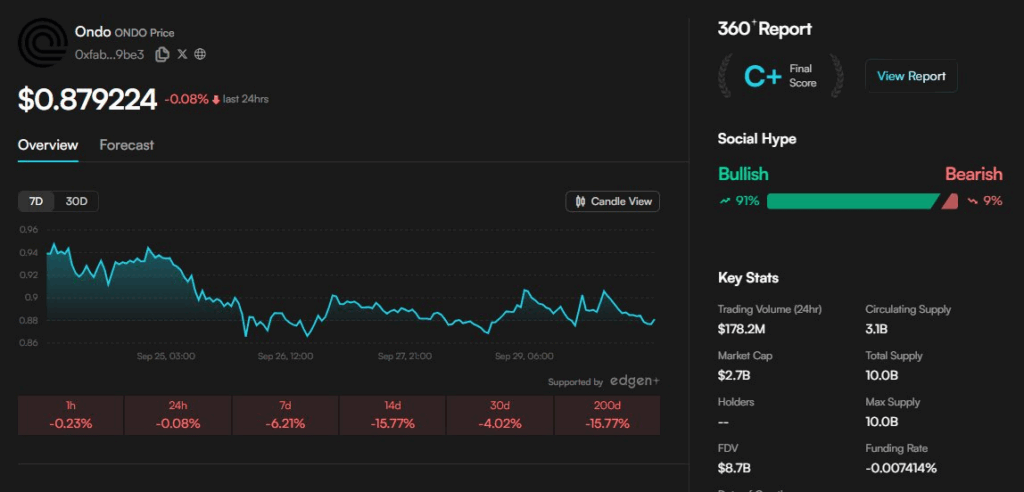This screenshot has width=1024, height=492.
Task: Click the Ondo token logo
Action: pyautogui.click(x=42, y=42)
